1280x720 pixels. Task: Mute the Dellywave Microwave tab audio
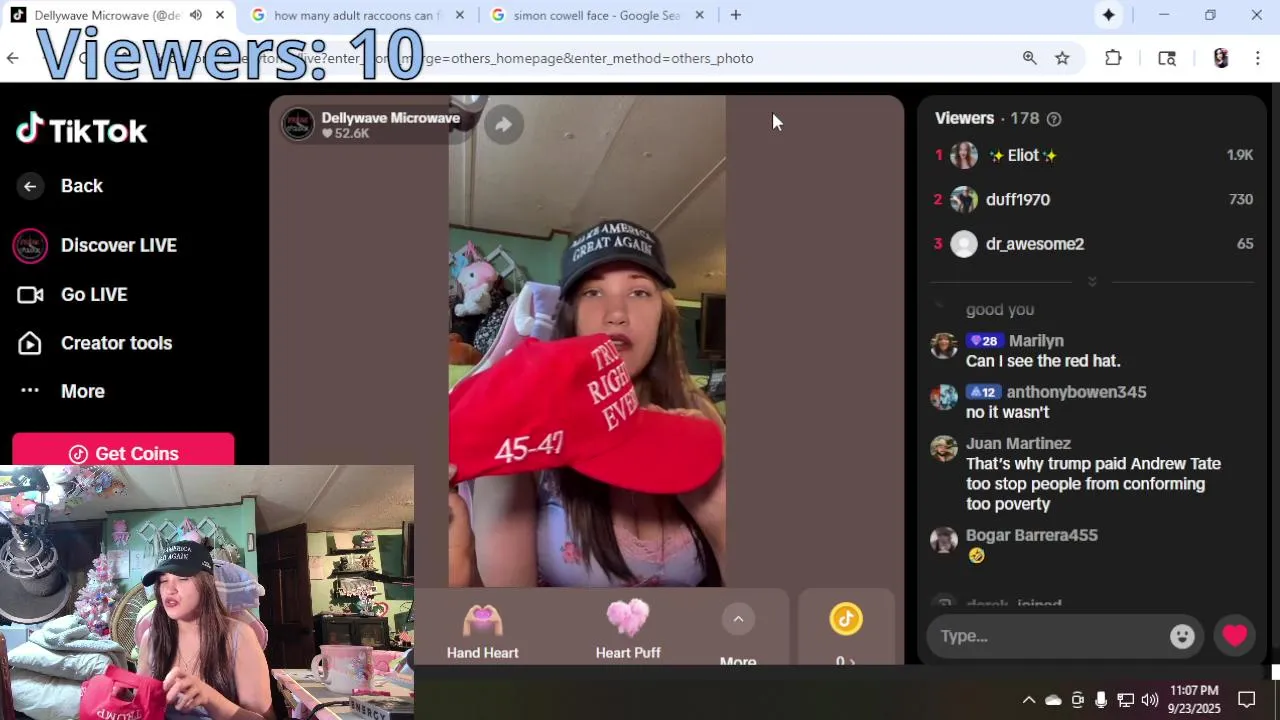point(196,15)
